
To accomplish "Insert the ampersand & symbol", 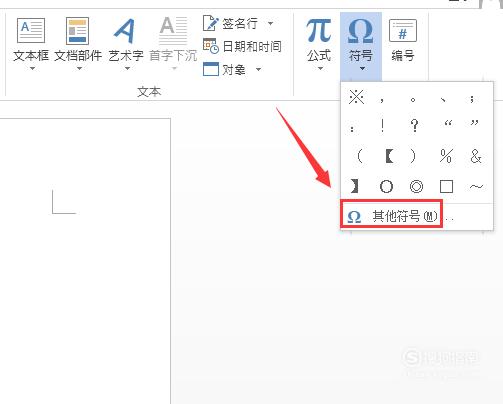I will 476,156.
